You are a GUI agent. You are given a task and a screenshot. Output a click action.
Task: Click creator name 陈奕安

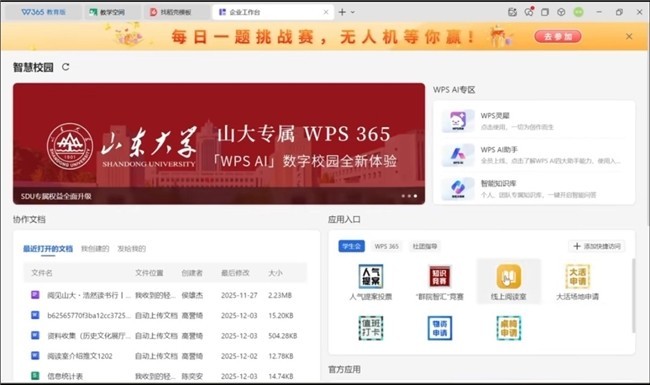192,376
